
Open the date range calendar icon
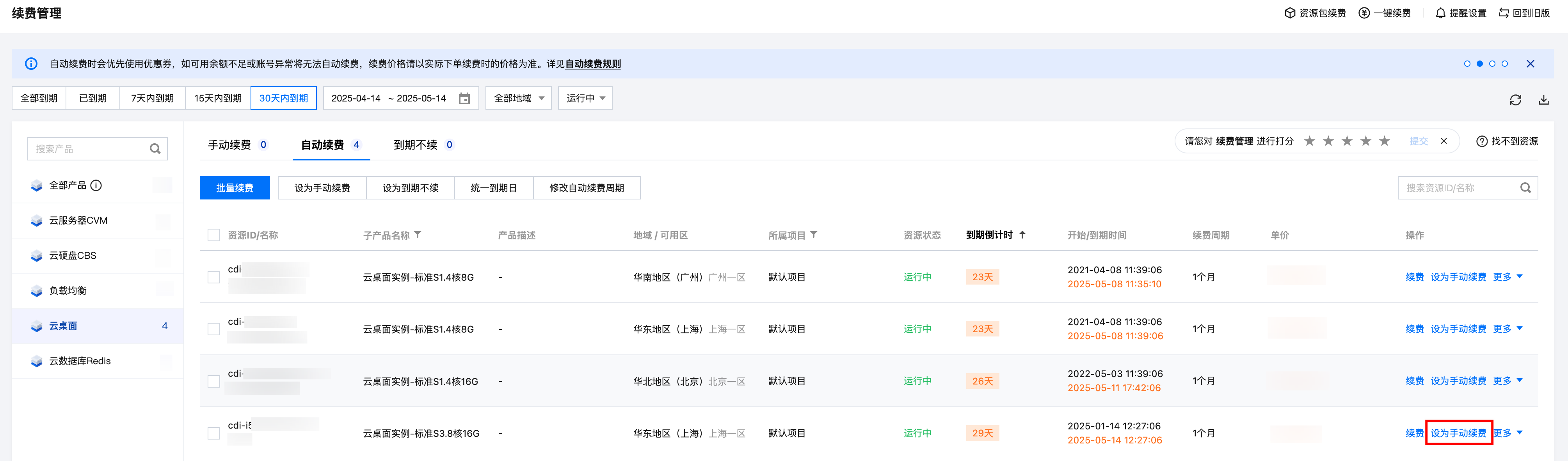[464, 98]
